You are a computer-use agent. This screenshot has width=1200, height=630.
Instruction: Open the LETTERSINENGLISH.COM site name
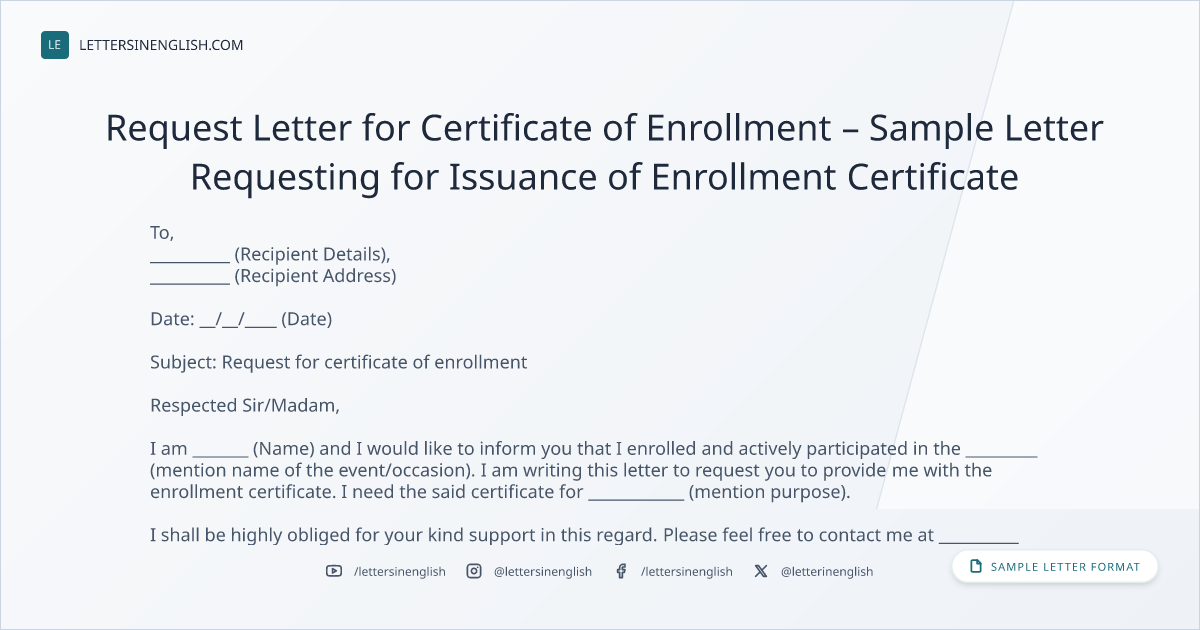(x=161, y=45)
